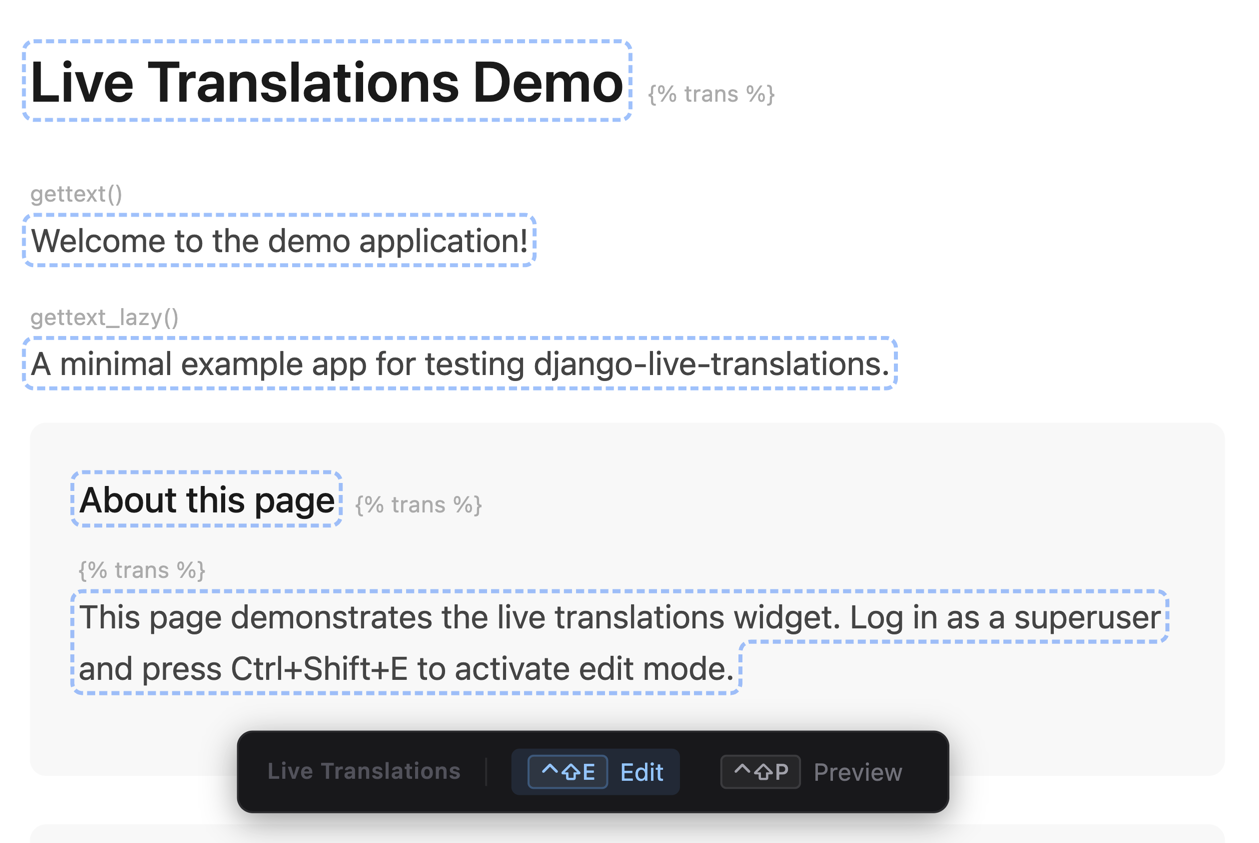Click the Ctrl+Shift+E keycap badge for Edit
This screenshot has height=843, width=1259.
tap(567, 772)
